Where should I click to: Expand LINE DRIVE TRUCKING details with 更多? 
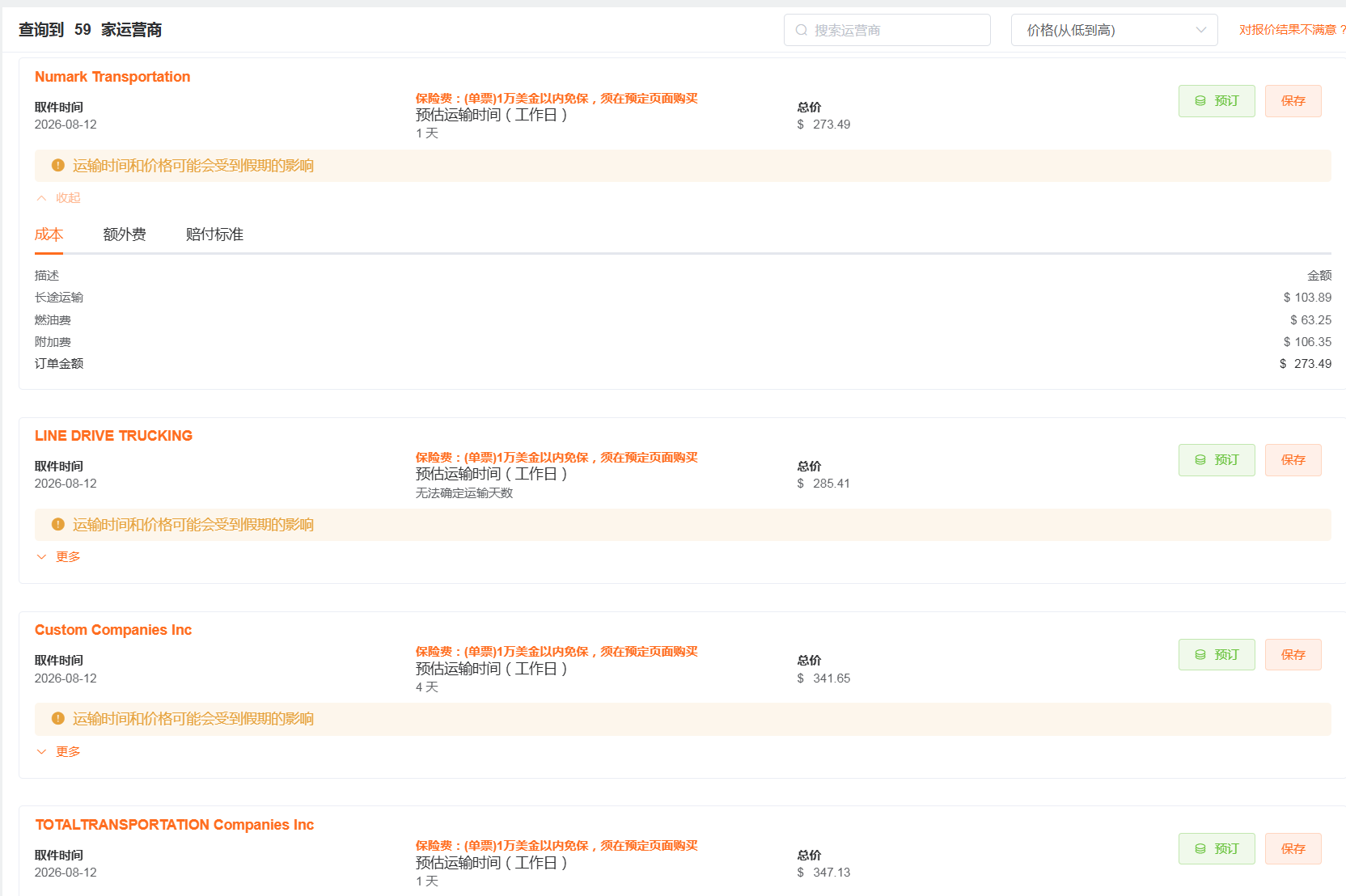click(x=58, y=557)
